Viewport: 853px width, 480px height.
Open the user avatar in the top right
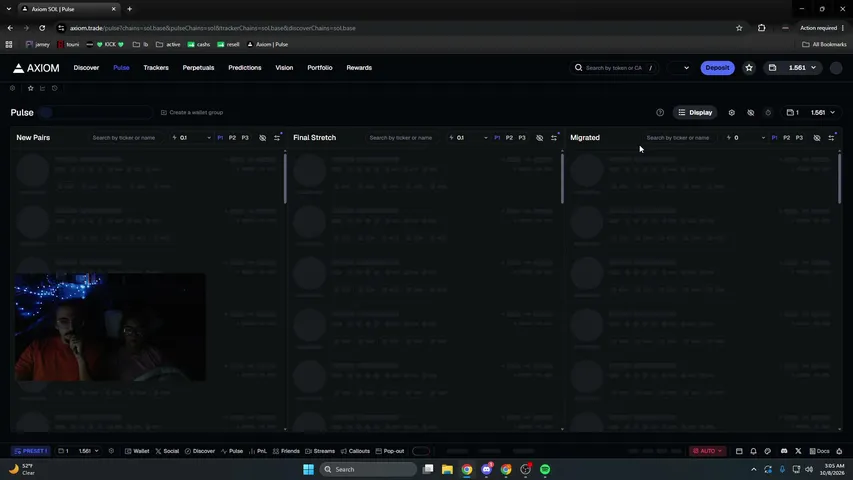(x=836, y=68)
